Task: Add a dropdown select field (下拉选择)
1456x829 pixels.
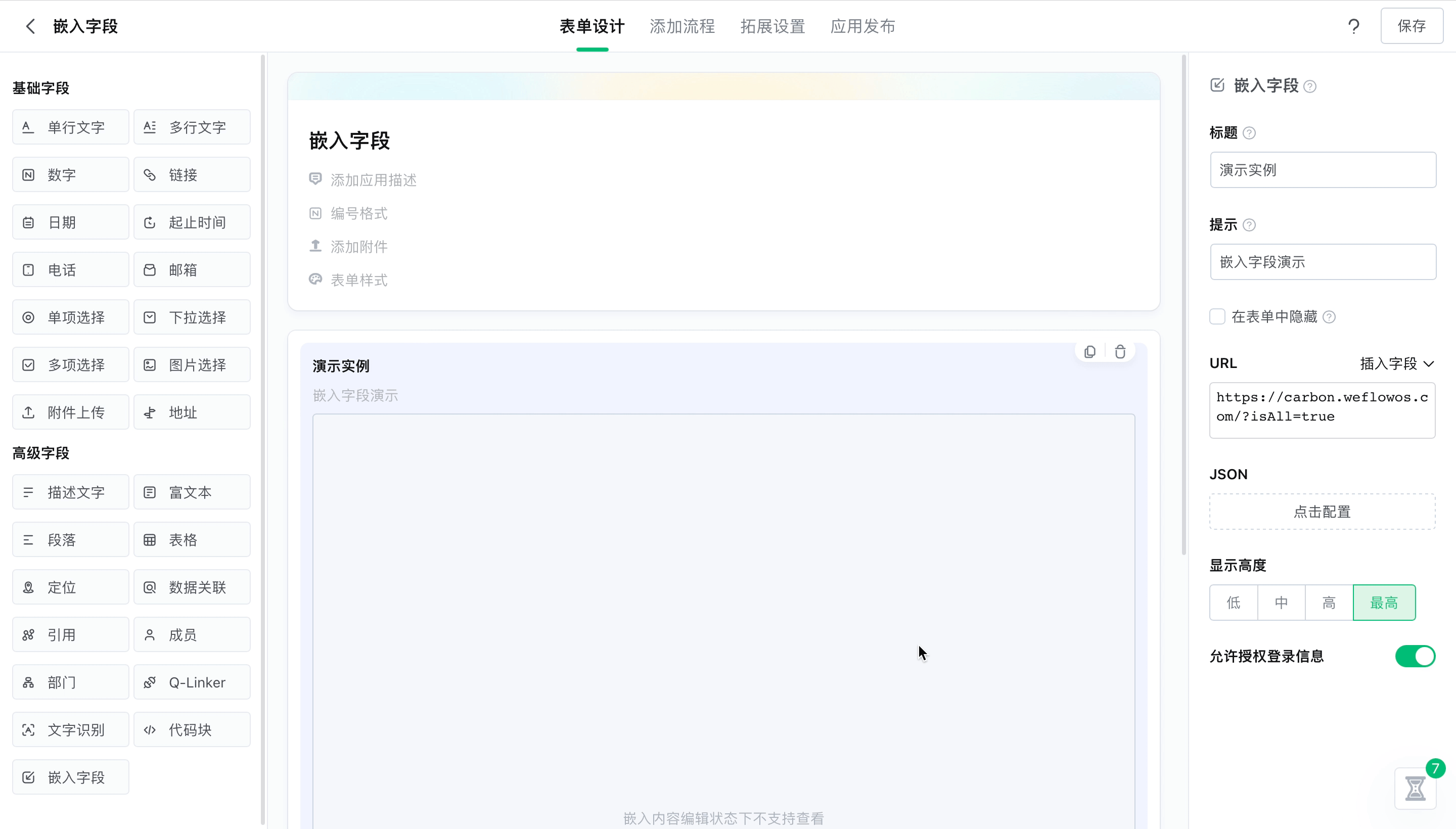Action: tap(192, 317)
